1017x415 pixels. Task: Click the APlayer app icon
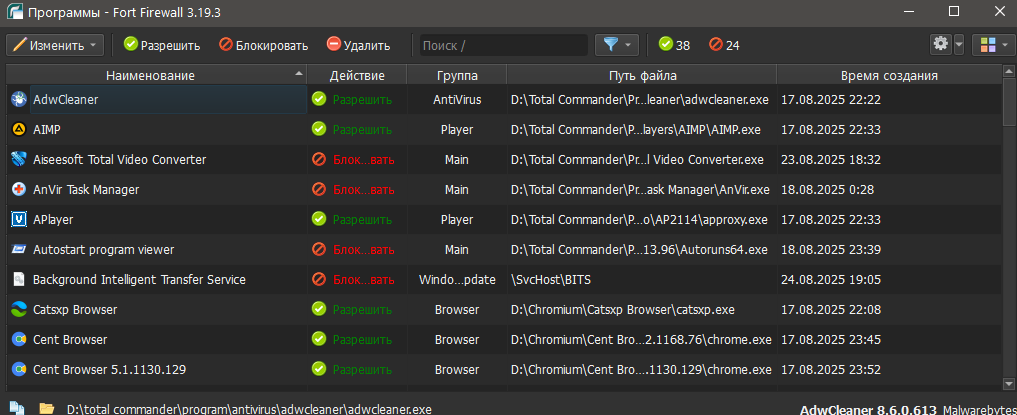point(19,219)
